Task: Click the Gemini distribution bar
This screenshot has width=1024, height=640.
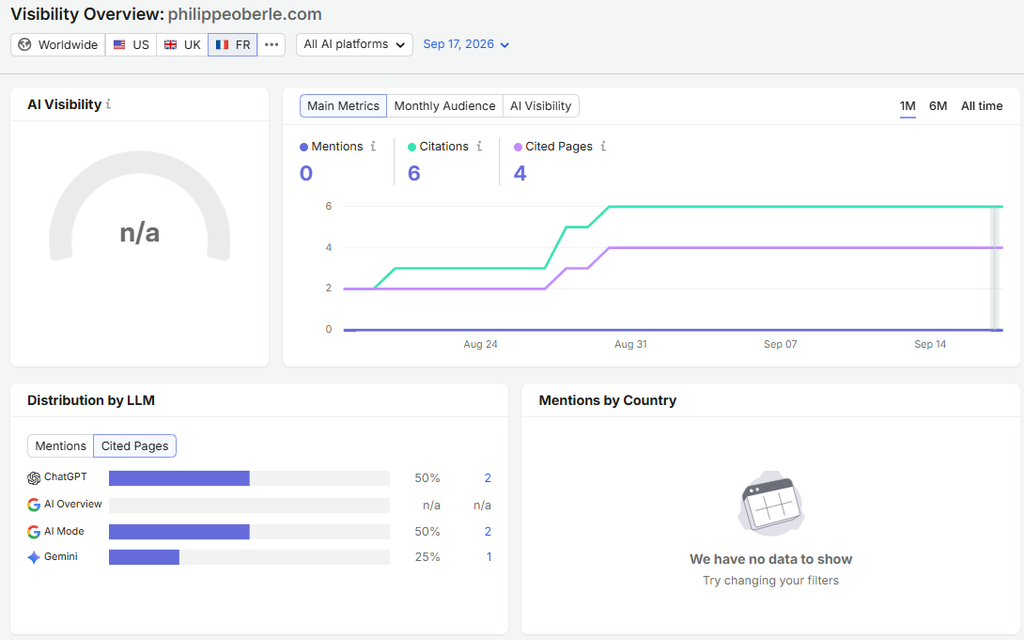Action: point(249,557)
